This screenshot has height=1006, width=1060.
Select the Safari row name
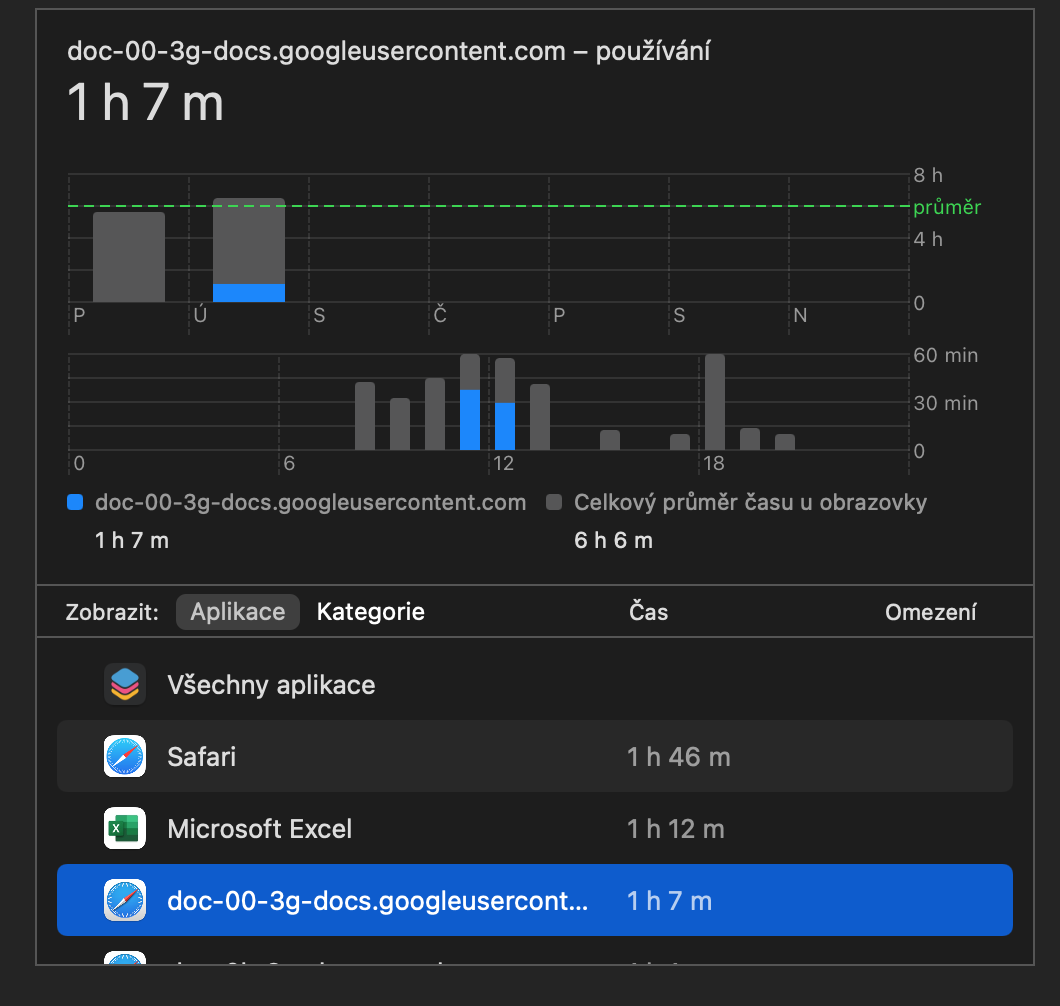click(x=201, y=757)
